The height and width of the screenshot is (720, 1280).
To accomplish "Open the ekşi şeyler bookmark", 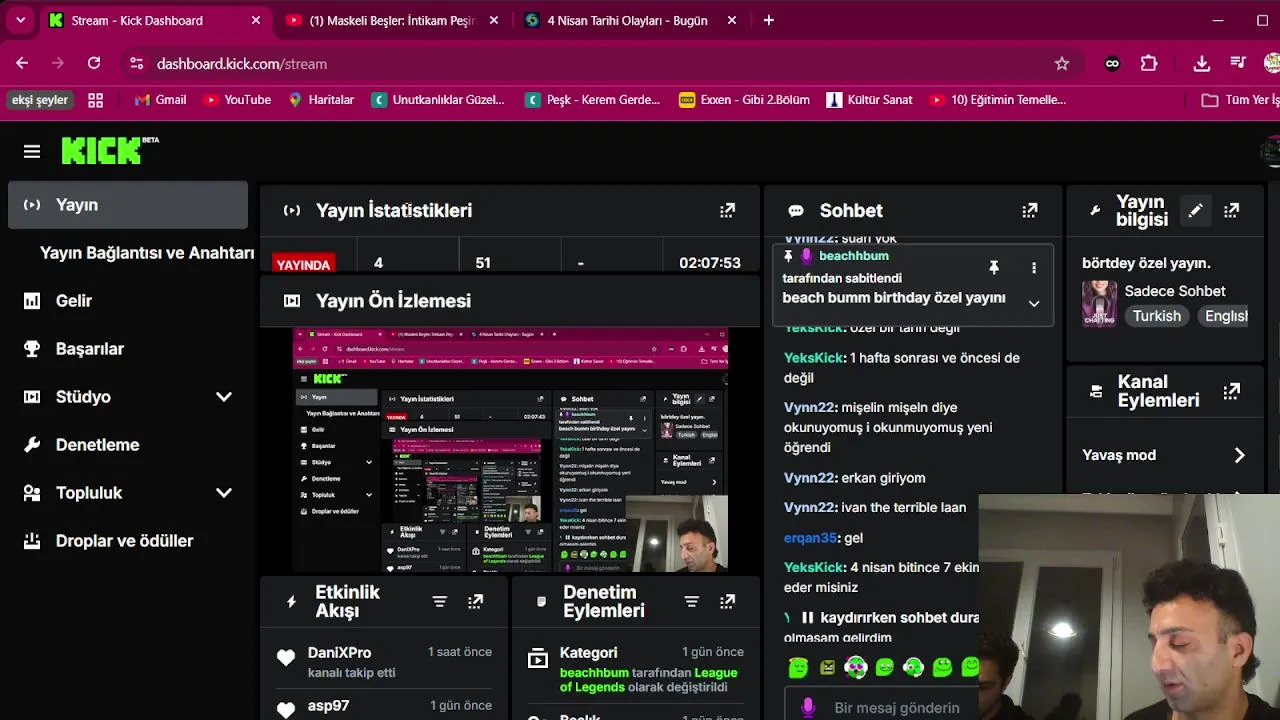I will 39,100.
